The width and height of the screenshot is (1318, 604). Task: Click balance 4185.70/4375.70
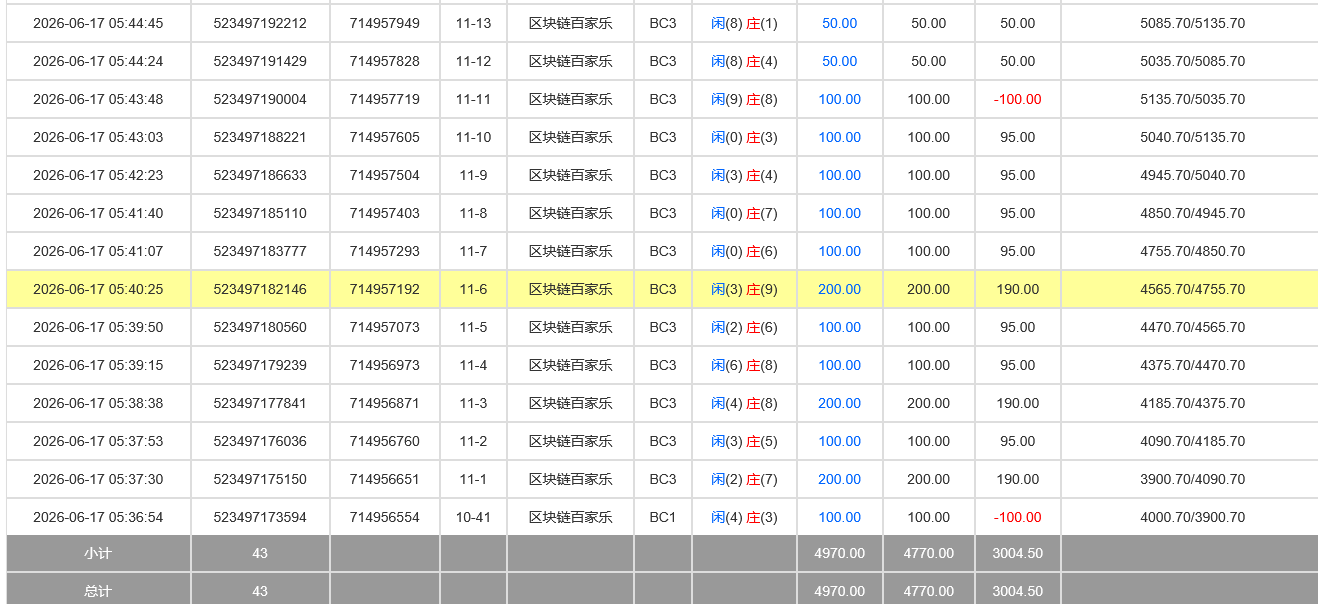coord(1193,403)
